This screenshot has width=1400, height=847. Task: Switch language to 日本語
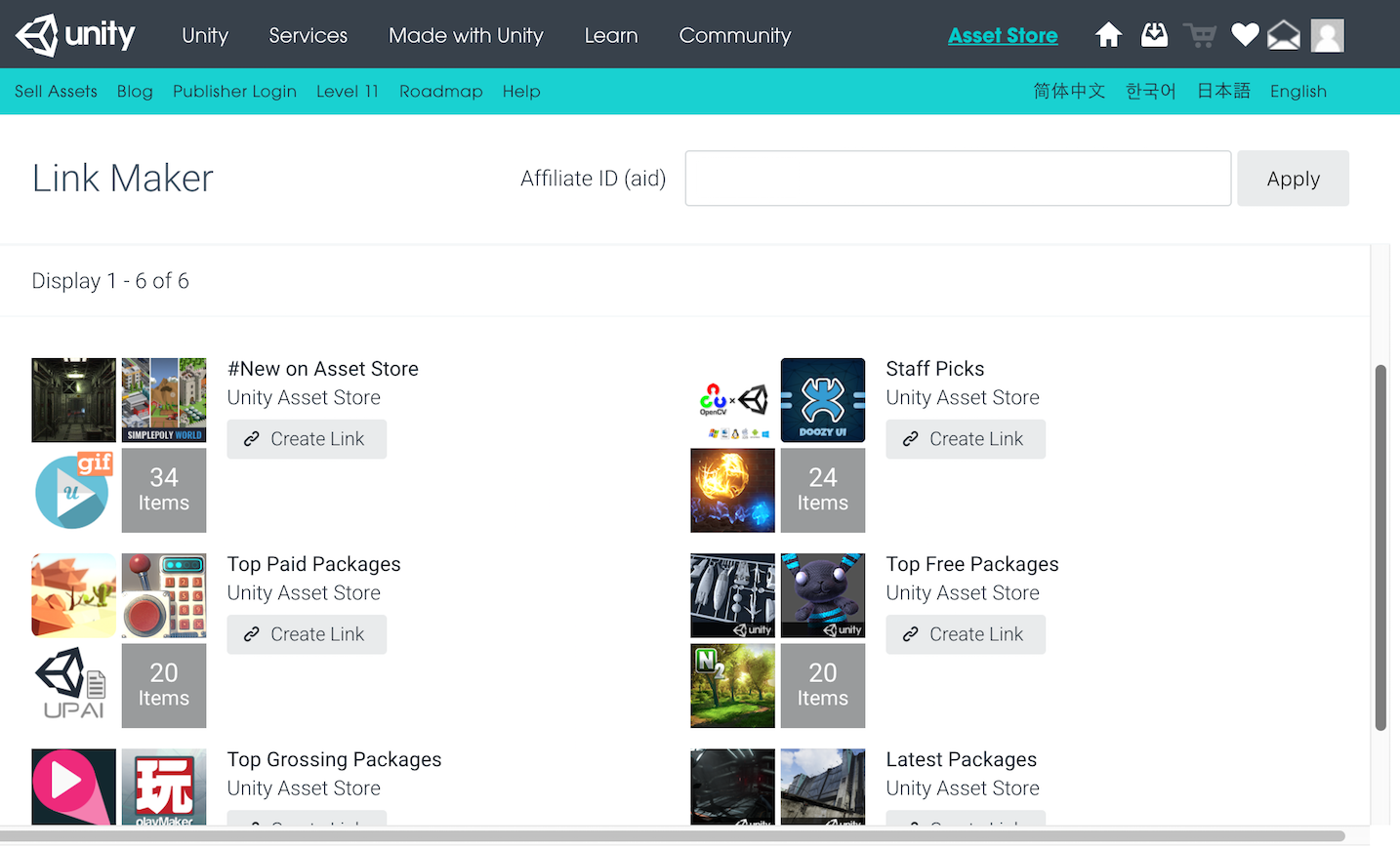(x=1223, y=91)
